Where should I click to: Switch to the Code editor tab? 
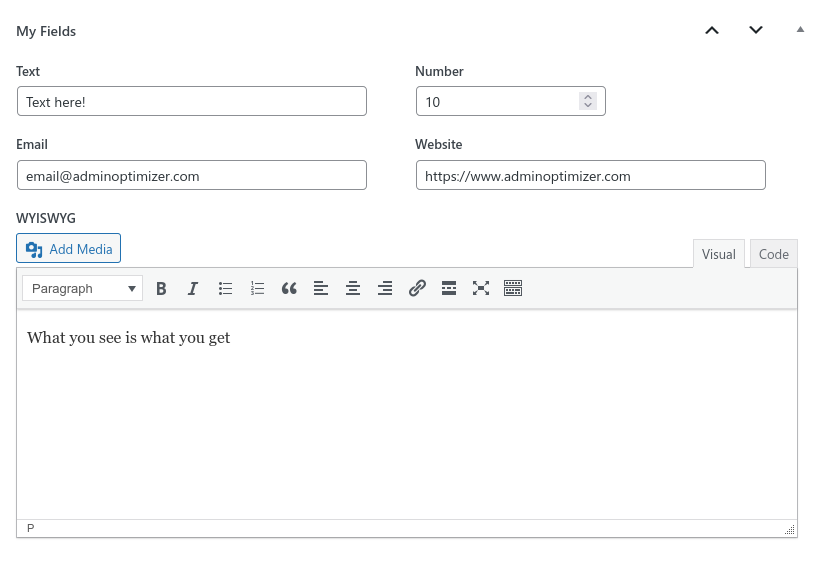[x=773, y=254]
